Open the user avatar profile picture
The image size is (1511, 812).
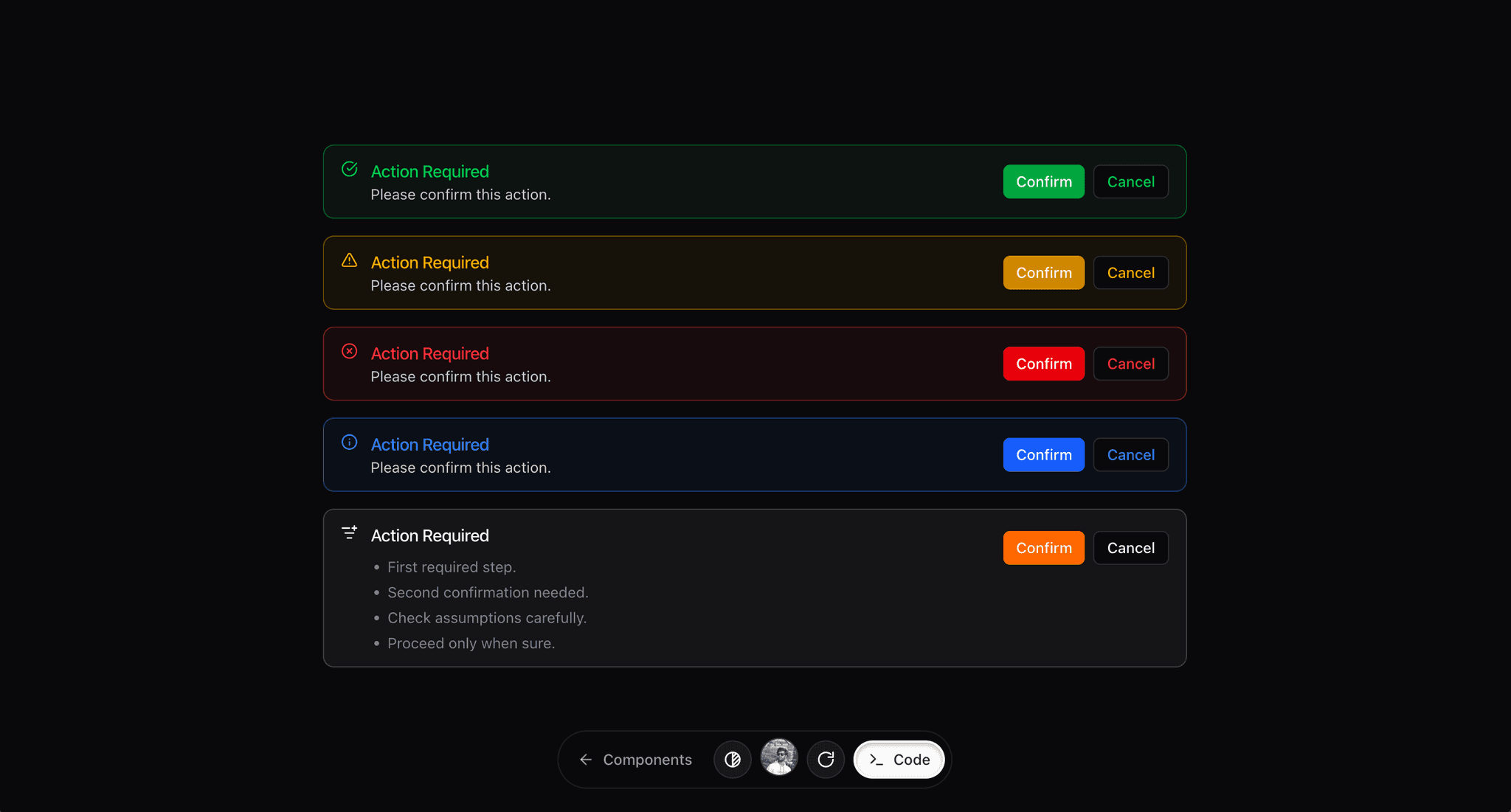779,757
